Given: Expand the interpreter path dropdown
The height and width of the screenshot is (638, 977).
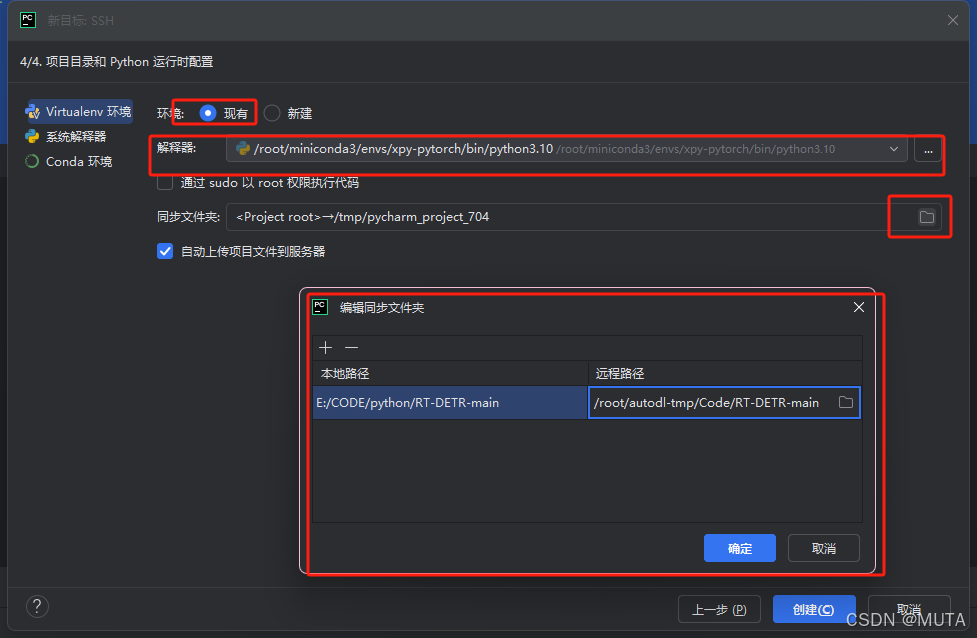Looking at the screenshot, I should point(893,149).
